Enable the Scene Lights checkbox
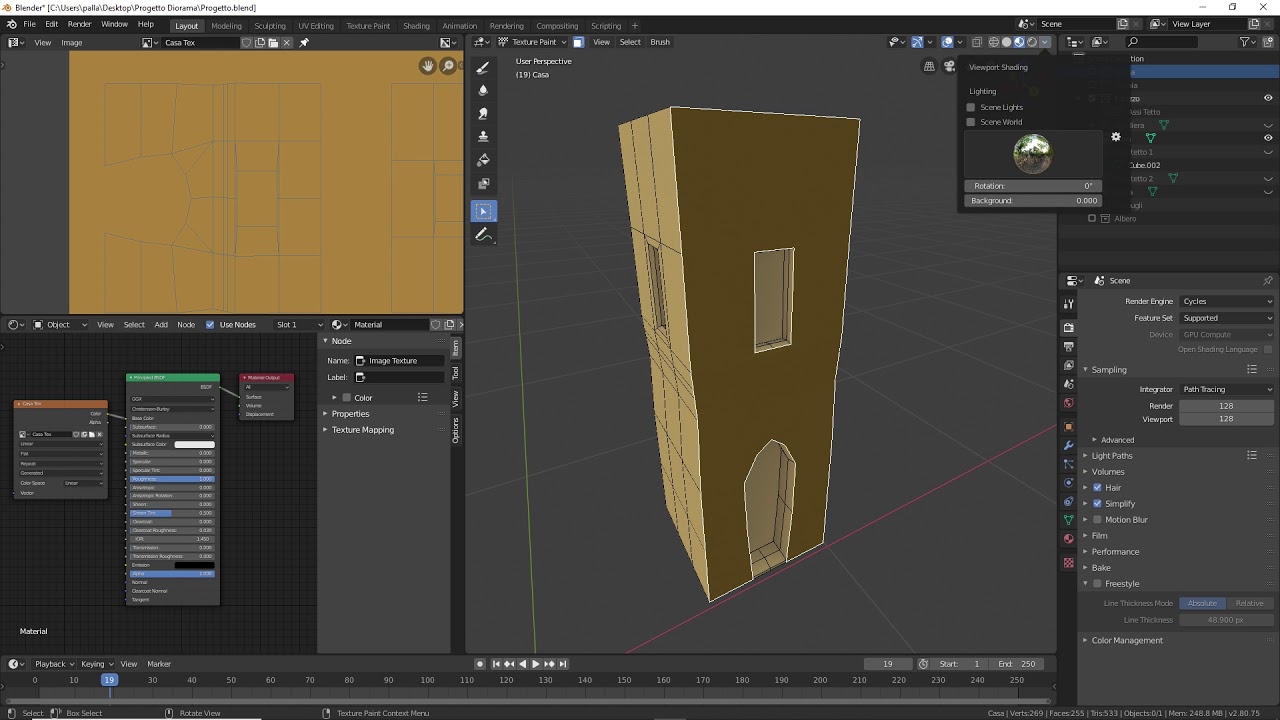The width and height of the screenshot is (1280, 720). coord(970,107)
